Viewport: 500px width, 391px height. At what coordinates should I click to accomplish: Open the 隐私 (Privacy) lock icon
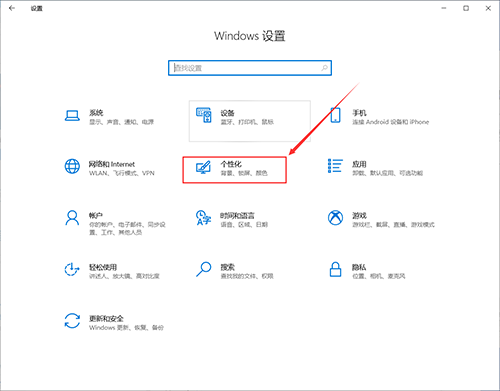(x=335, y=269)
